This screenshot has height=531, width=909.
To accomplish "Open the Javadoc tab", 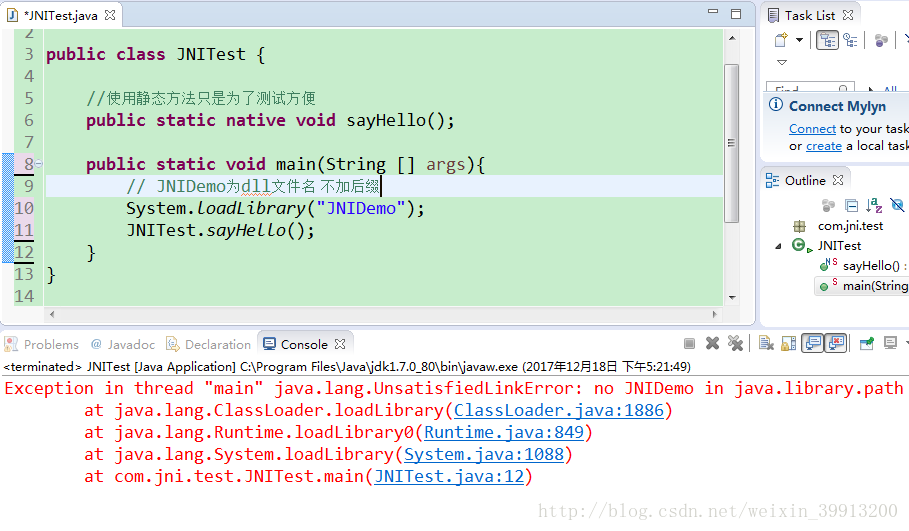I will coord(122,344).
